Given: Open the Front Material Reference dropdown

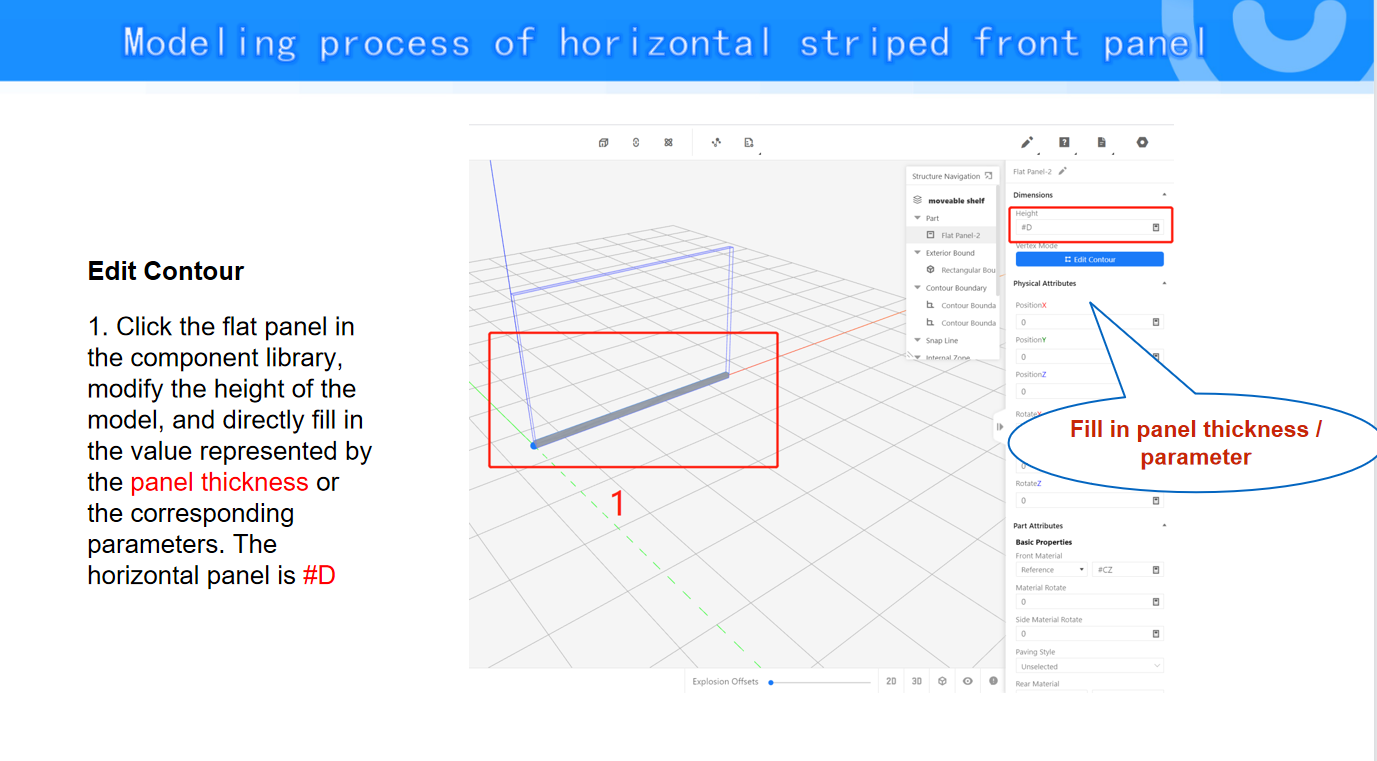Looking at the screenshot, I should (1051, 570).
